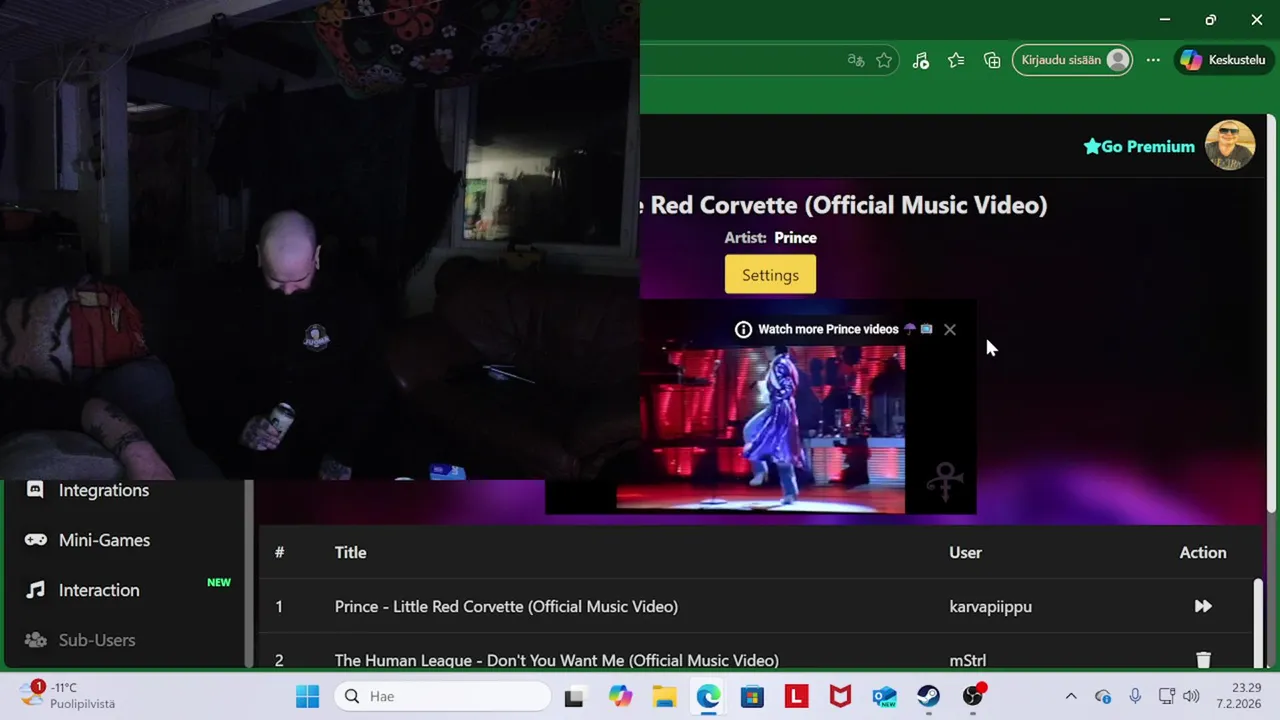This screenshot has height=720, width=1280.
Task: Open Steam from the taskbar
Action: pos(928,696)
